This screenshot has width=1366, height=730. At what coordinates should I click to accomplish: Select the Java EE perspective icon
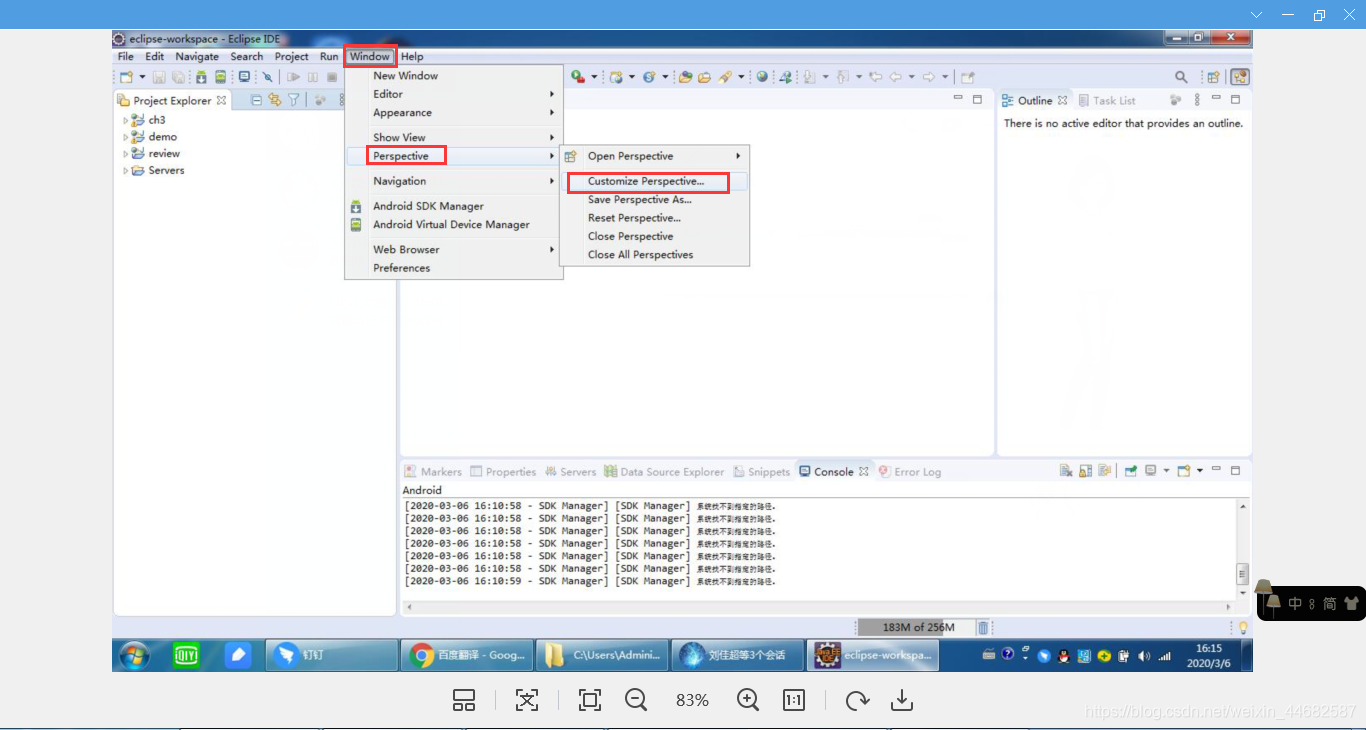click(1240, 77)
